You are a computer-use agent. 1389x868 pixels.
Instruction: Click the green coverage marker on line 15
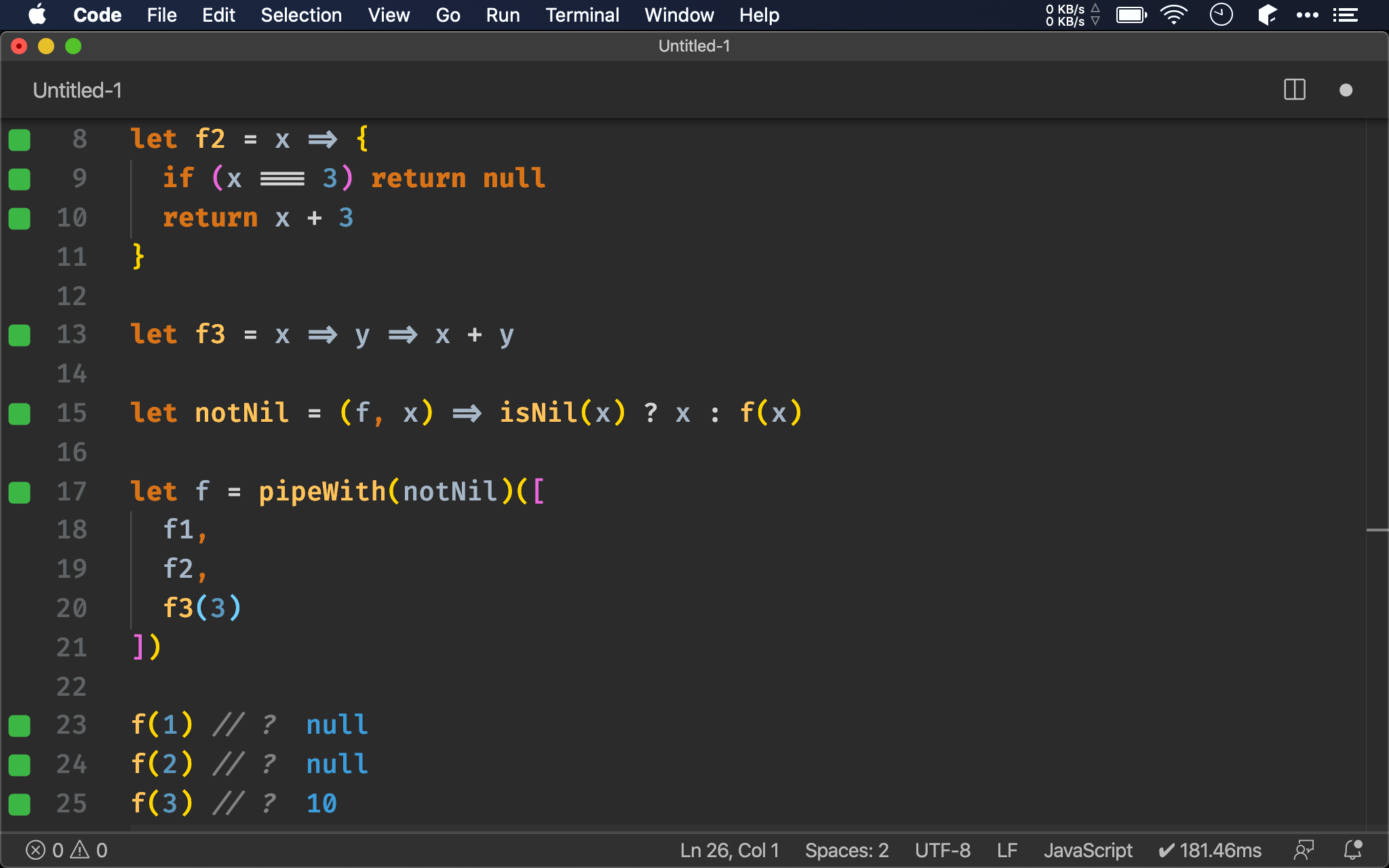(x=20, y=414)
